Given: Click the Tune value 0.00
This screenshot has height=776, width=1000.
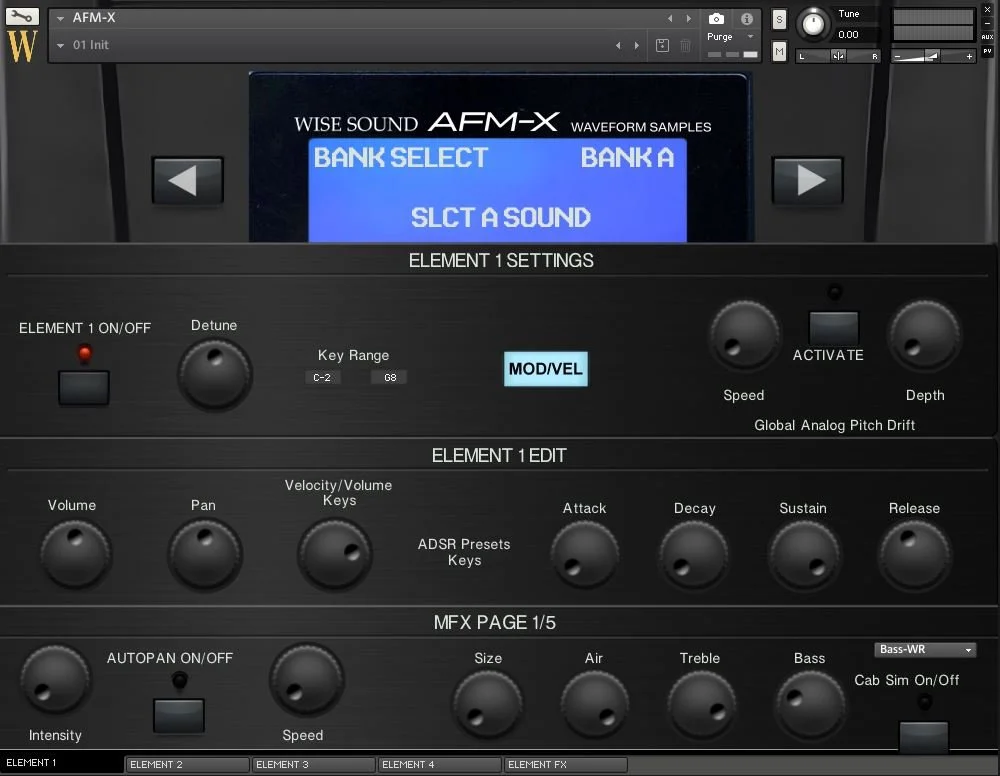Looking at the screenshot, I should point(848,34).
